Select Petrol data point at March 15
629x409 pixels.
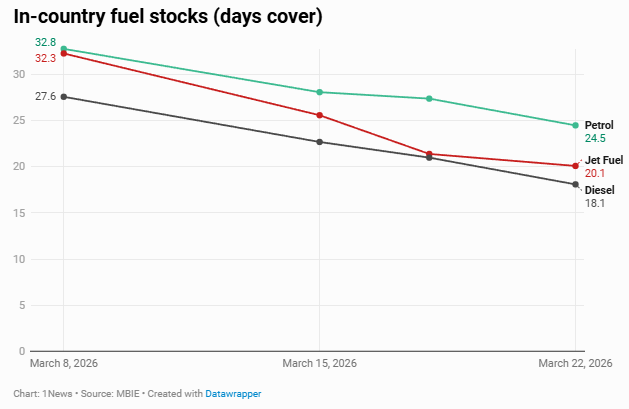(320, 92)
